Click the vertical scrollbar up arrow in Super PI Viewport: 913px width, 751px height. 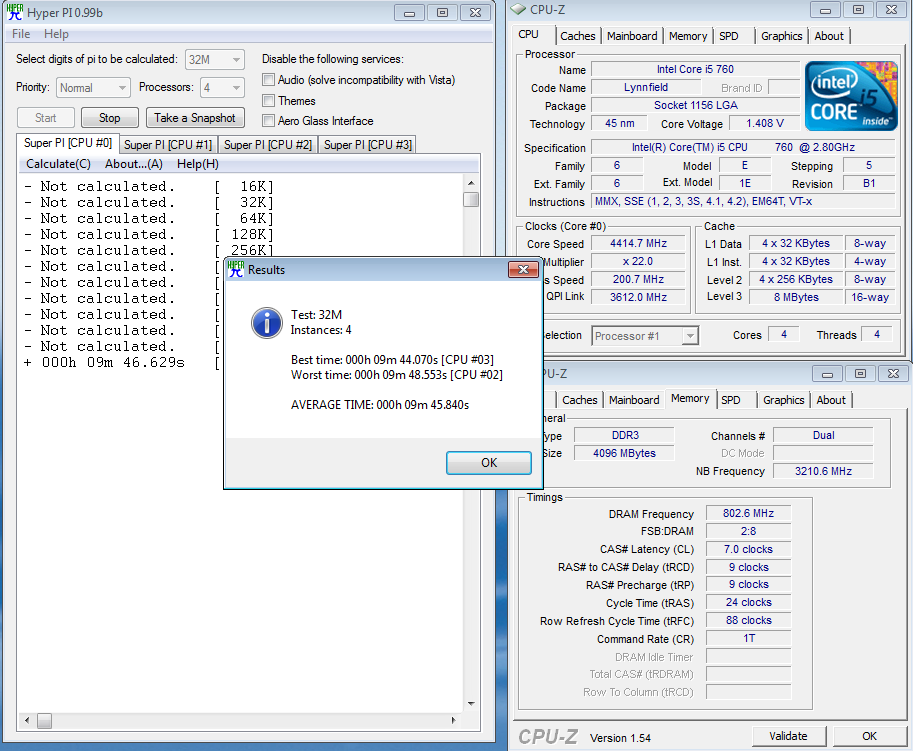471,183
